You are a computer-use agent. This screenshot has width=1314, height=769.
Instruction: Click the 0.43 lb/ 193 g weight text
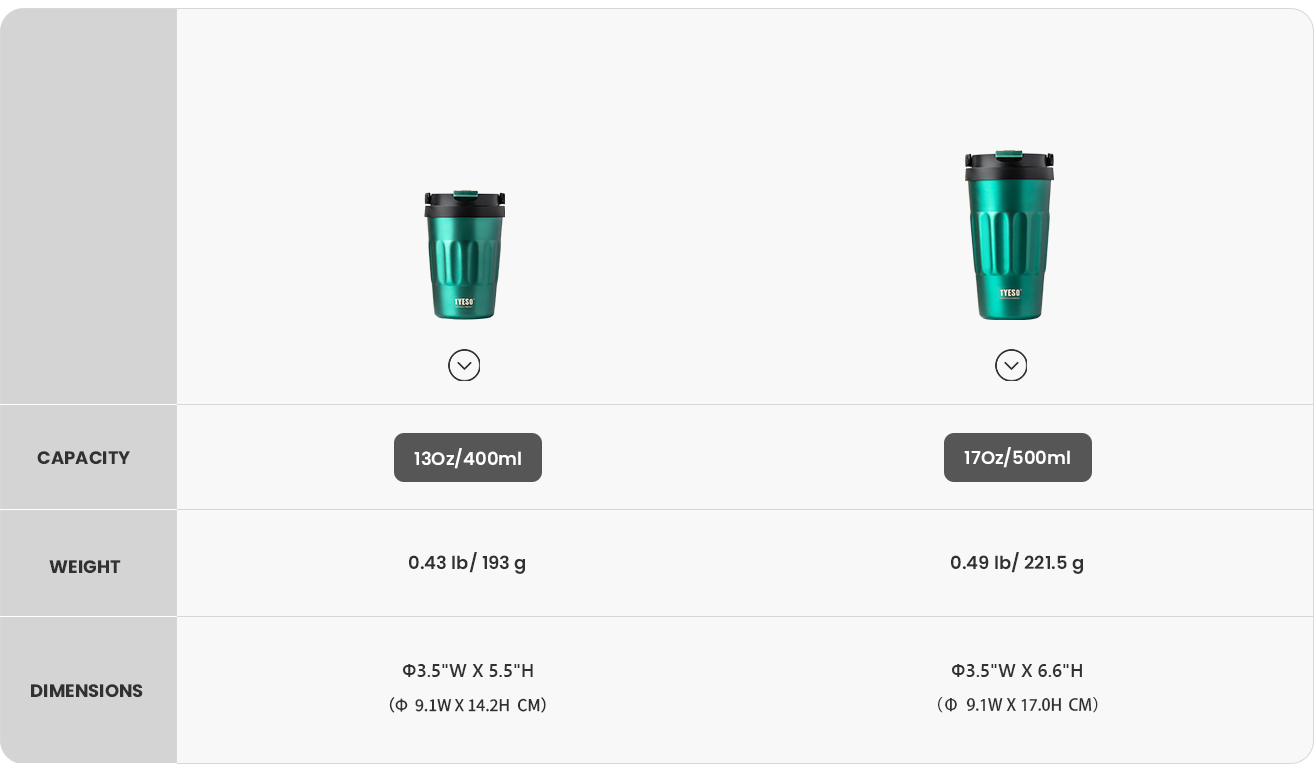(467, 563)
